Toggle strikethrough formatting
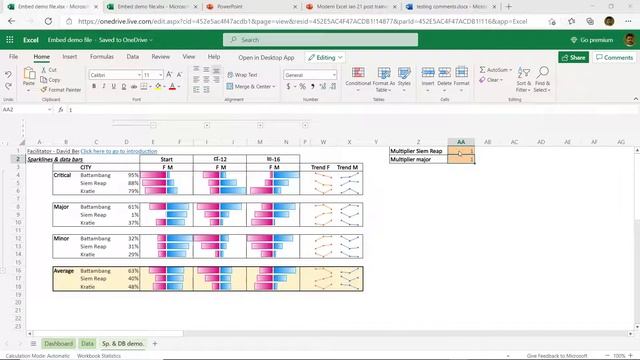This screenshot has width=640, height=360. point(134,86)
